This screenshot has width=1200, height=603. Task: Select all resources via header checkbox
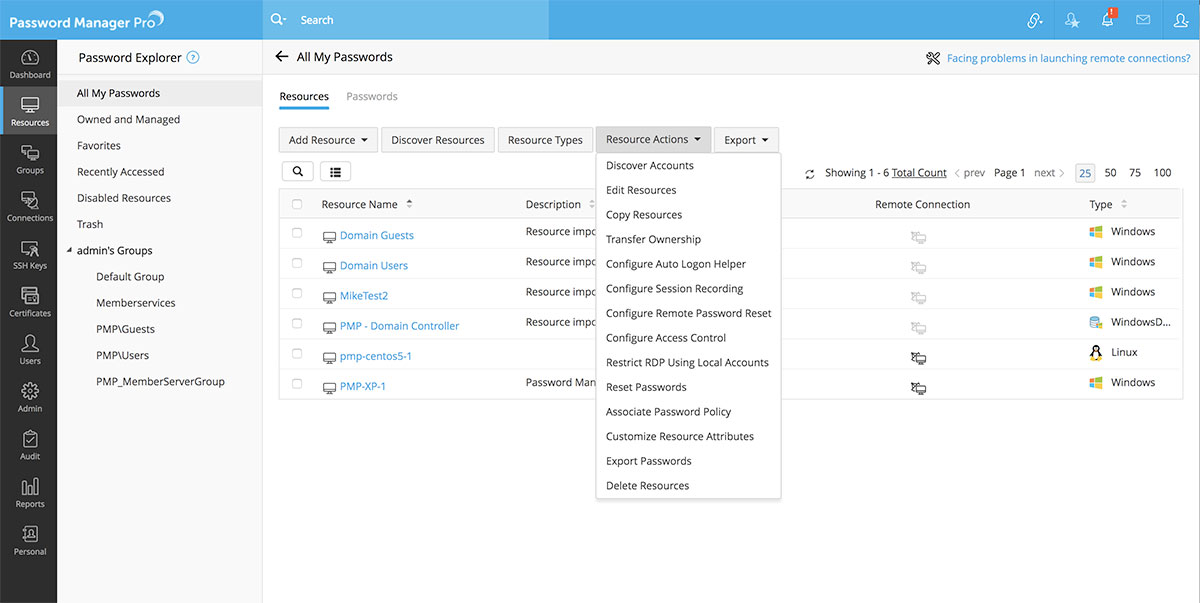point(297,205)
